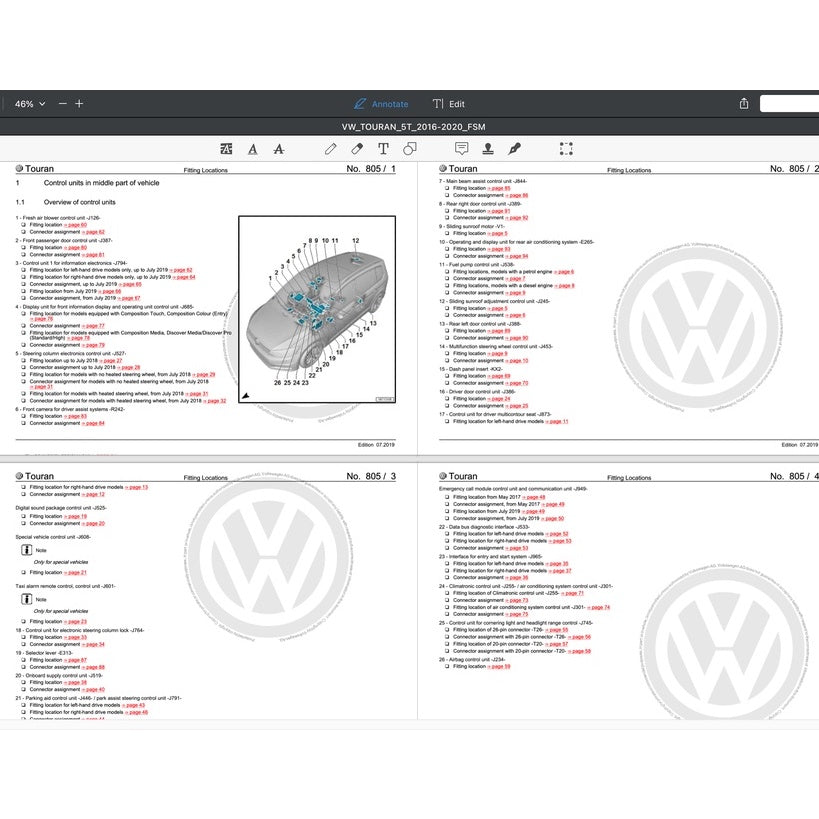Add a comment note
819x819 pixels.
461,148
